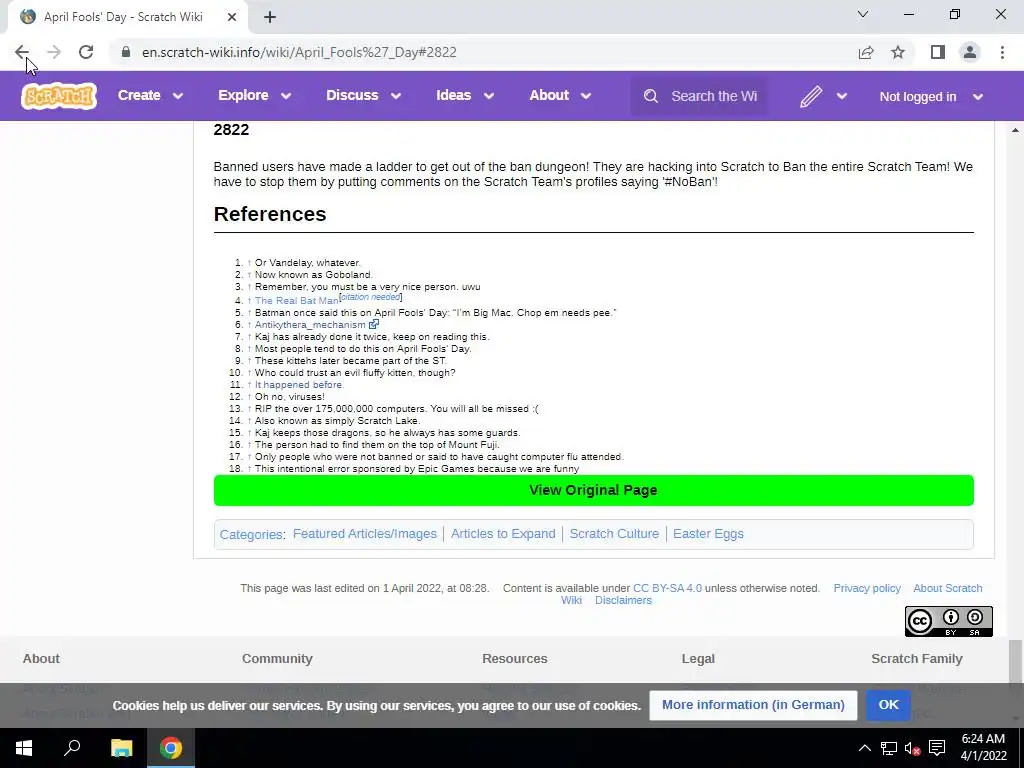The width and height of the screenshot is (1024, 768).
Task: Open the Chrome profile avatar
Action: tap(970, 52)
